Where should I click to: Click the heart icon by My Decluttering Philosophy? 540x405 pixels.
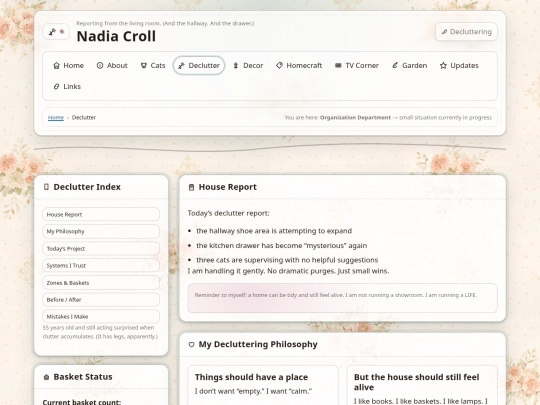coord(191,344)
